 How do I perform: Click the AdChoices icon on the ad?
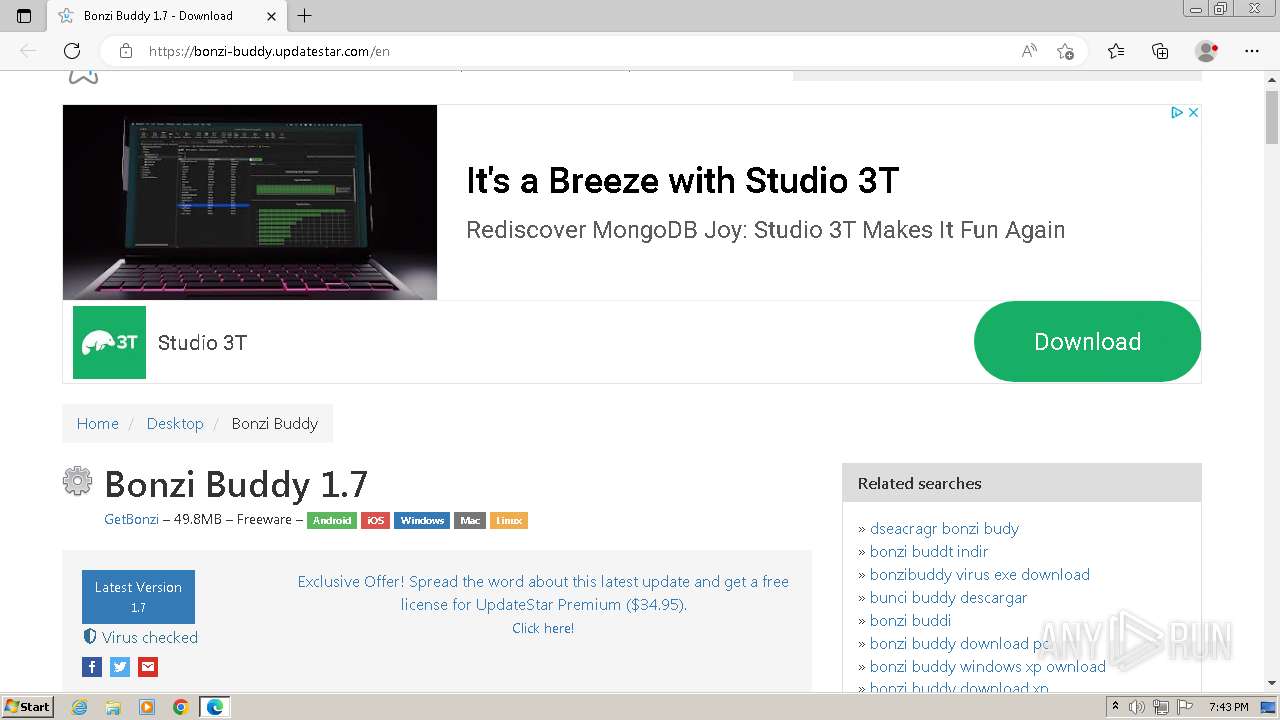pyautogui.click(x=1177, y=113)
